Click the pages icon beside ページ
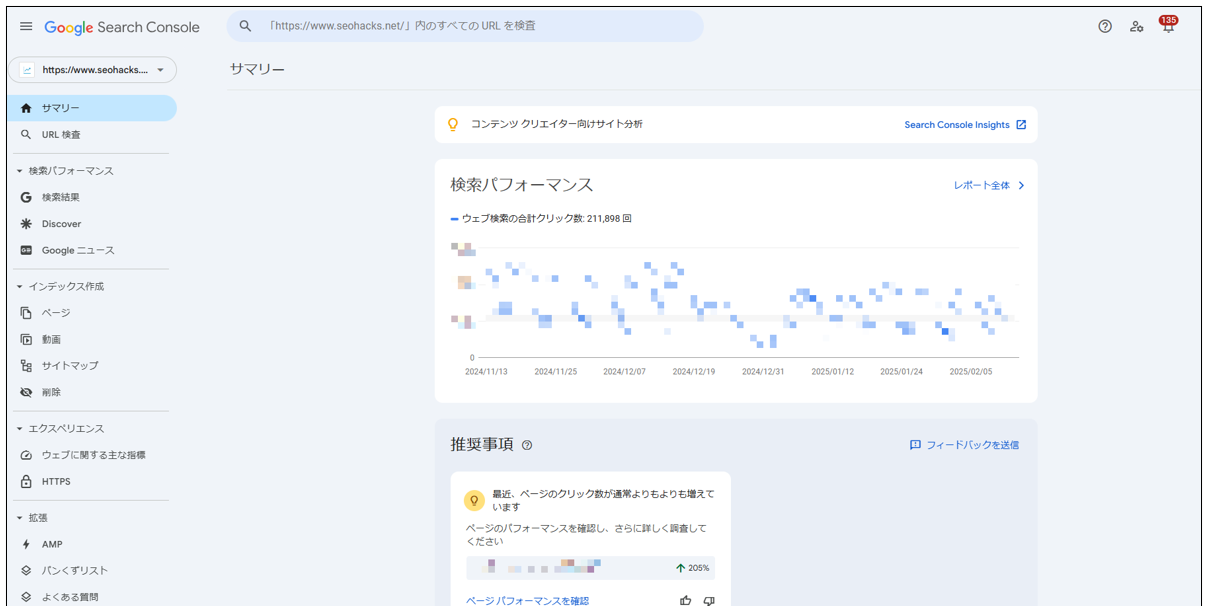Image resolution: width=1207 pixels, height=606 pixels. coord(27,313)
